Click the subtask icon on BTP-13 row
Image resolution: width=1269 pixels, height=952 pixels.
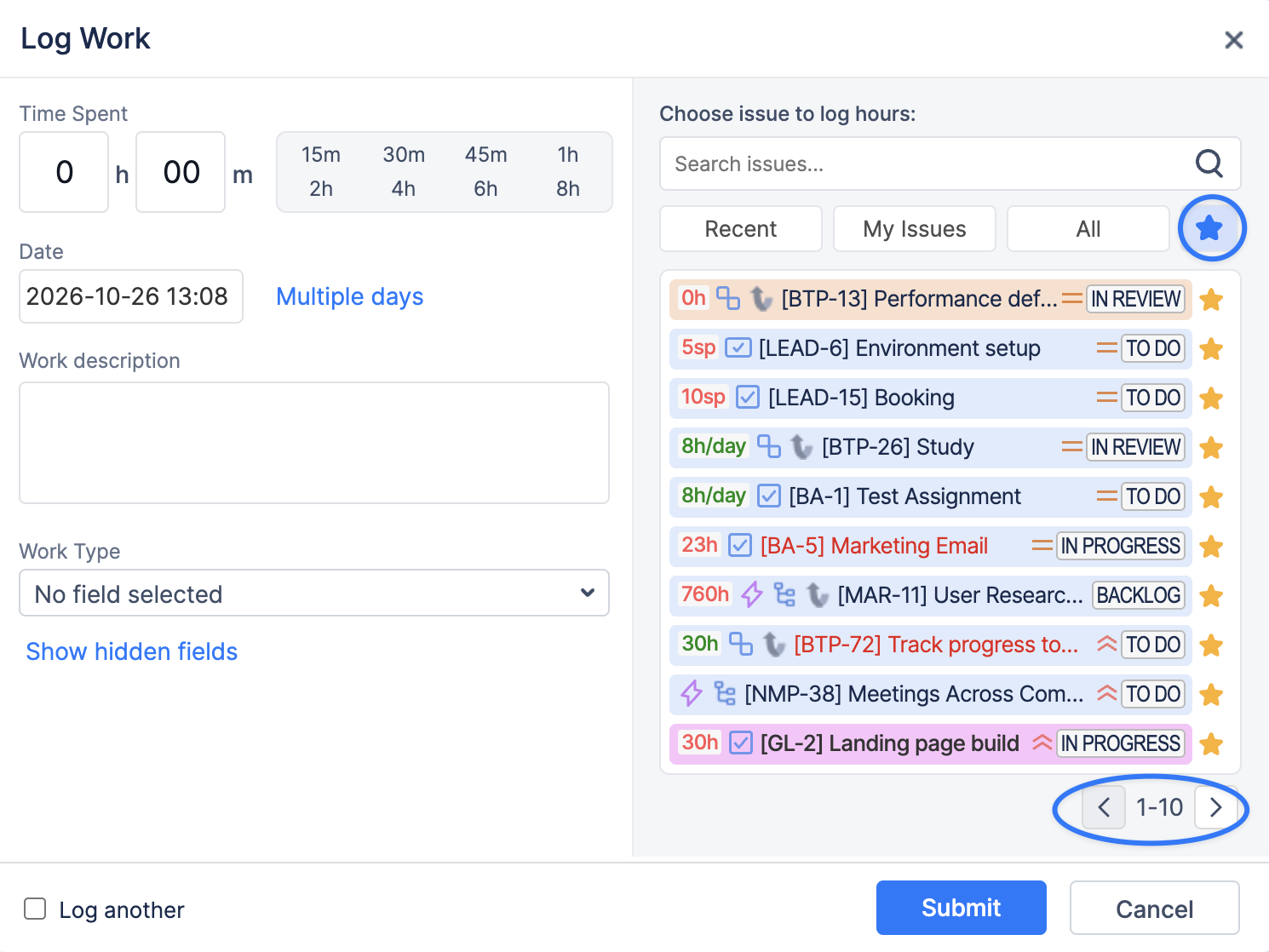728,298
